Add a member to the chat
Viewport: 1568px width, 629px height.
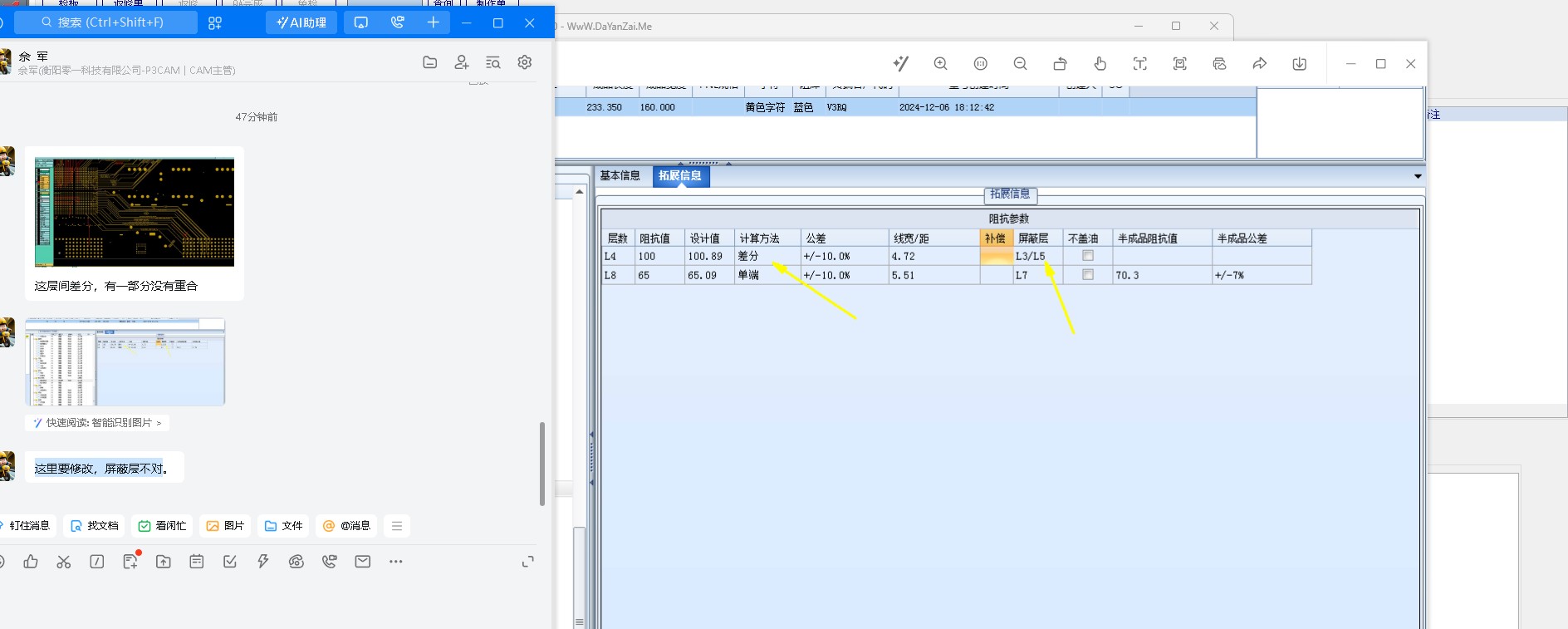(x=462, y=62)
